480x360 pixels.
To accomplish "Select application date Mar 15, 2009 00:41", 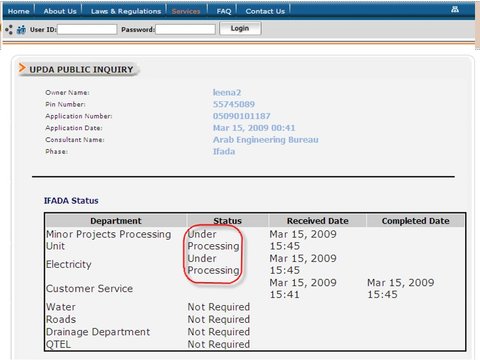I will point(254,128).
